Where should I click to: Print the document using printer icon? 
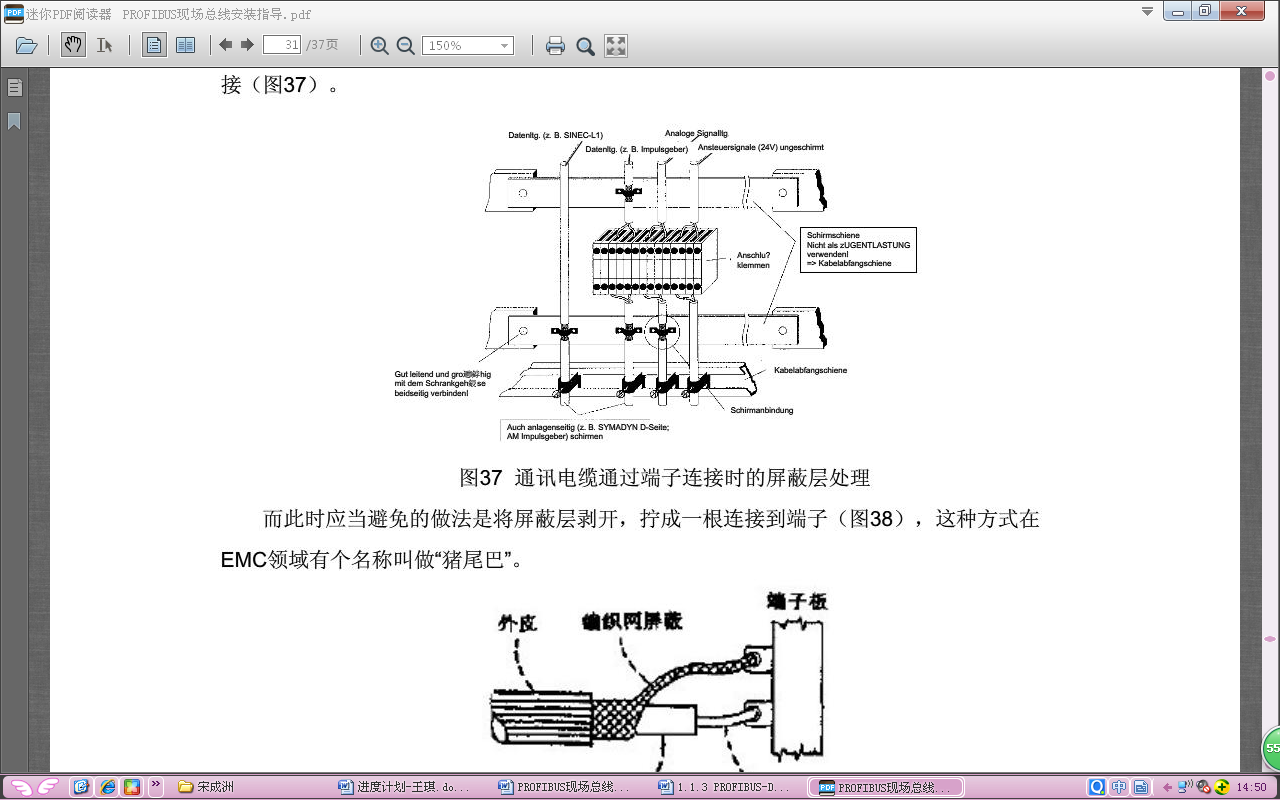555,45
